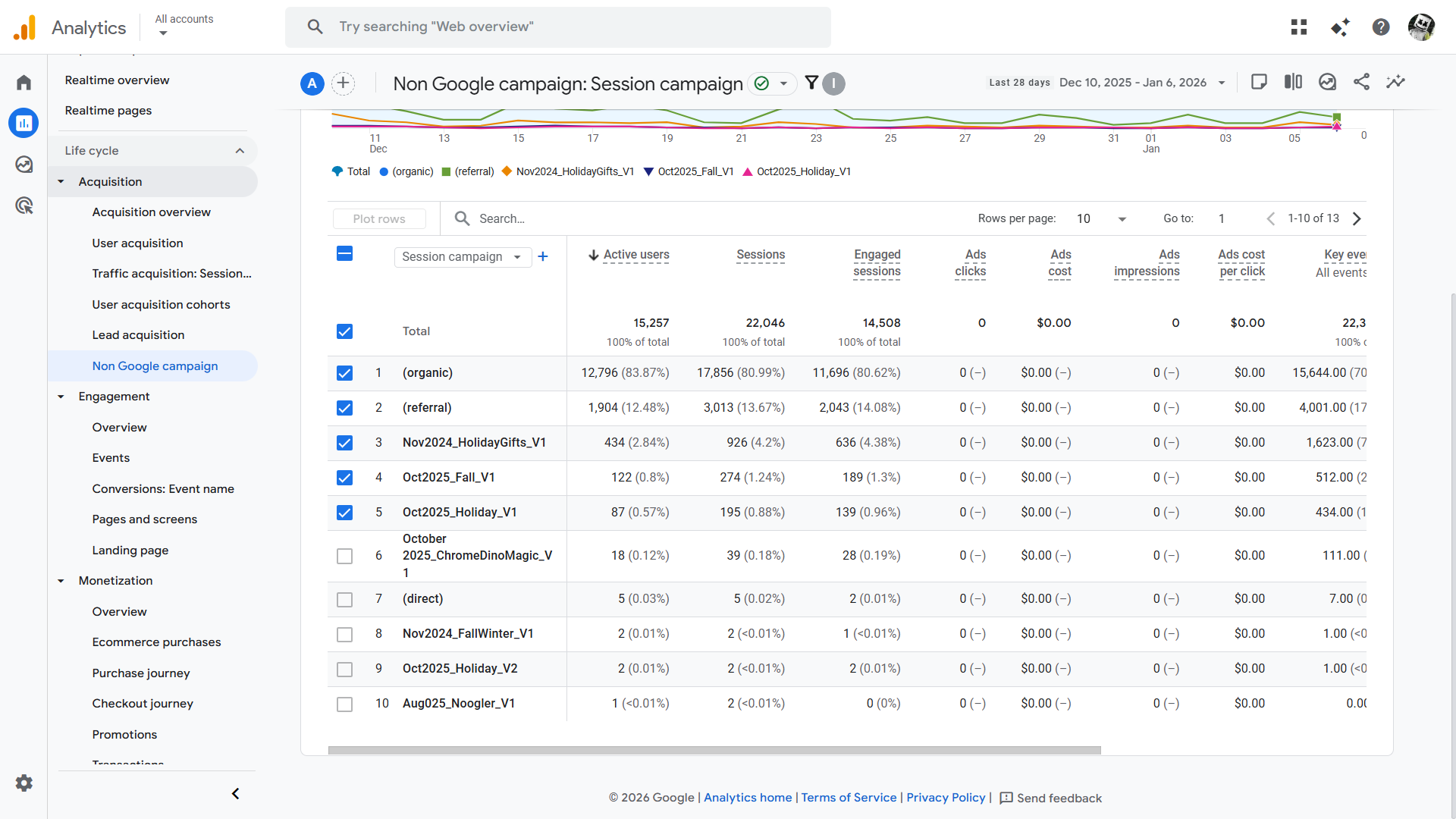Click the horizontal table scrollbar

[714, 750]
